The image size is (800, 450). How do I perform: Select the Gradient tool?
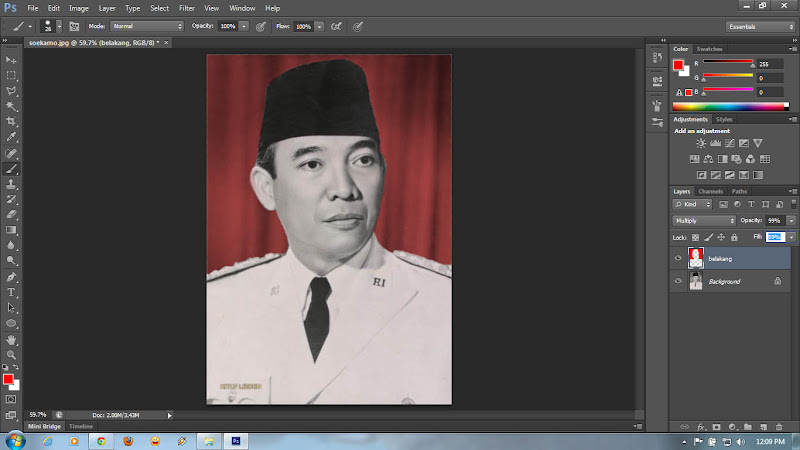11,230
